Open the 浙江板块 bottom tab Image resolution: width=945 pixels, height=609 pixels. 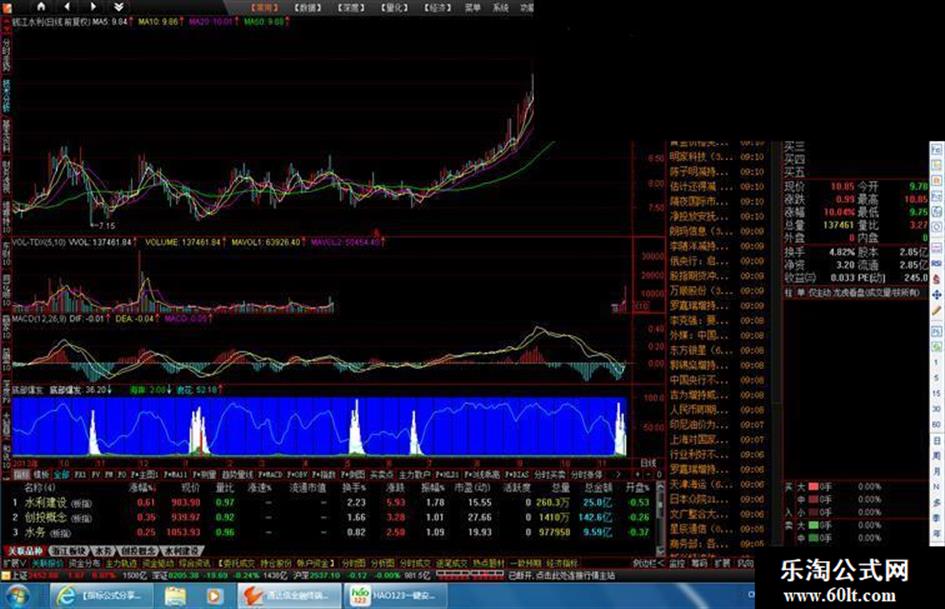(x=69, y=551)
